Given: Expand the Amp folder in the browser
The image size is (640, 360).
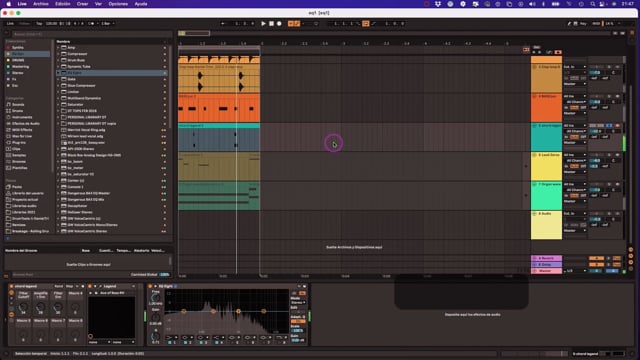Looking at the screenshot, I should click(x=58, y=47).
